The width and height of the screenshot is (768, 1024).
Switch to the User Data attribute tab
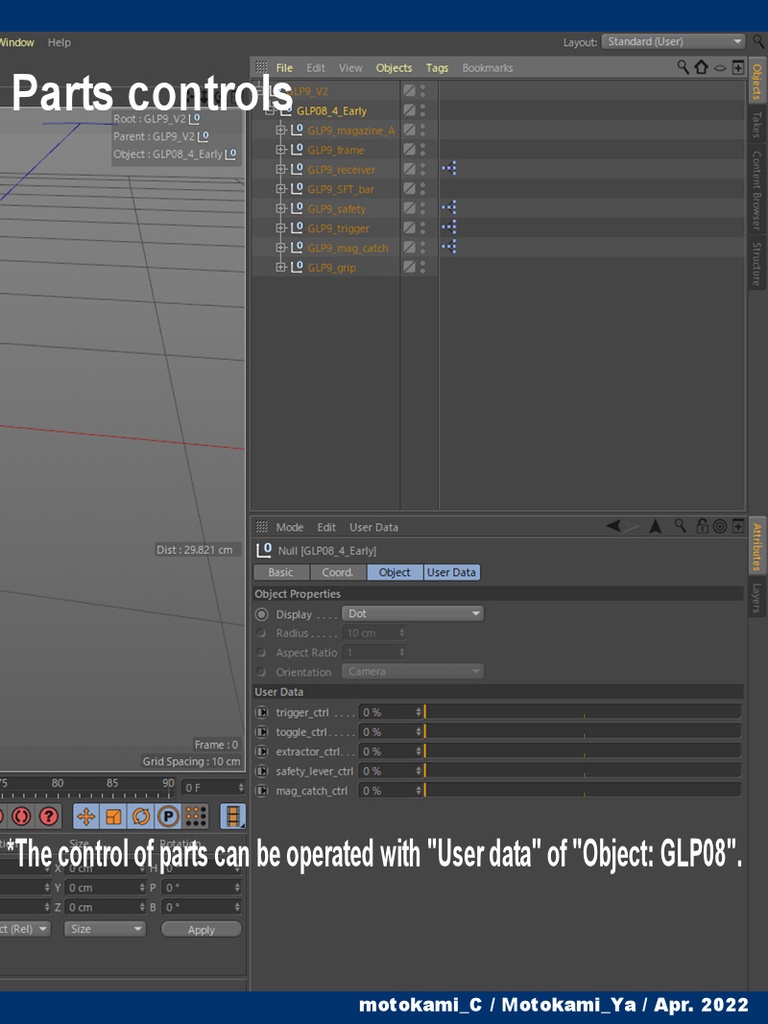451,572
